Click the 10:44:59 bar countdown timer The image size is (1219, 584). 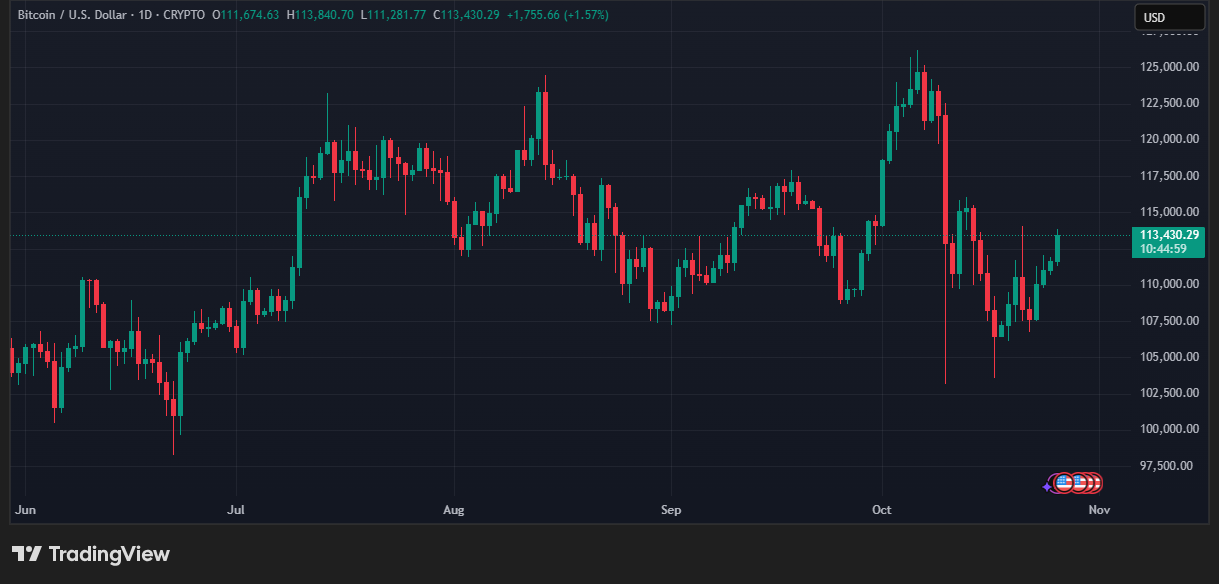click(1163, 249)
